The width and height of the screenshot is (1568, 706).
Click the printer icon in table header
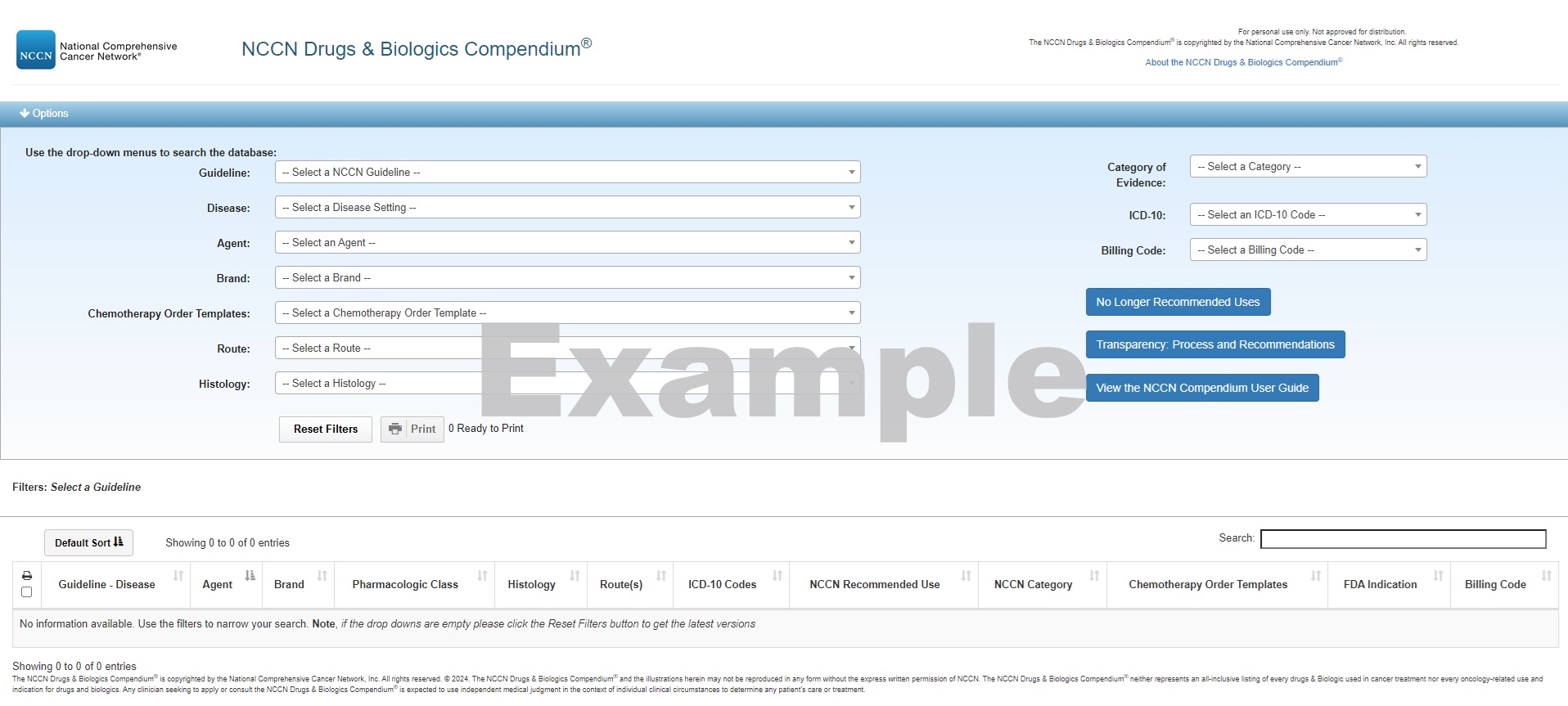click(x=27, y=575)
